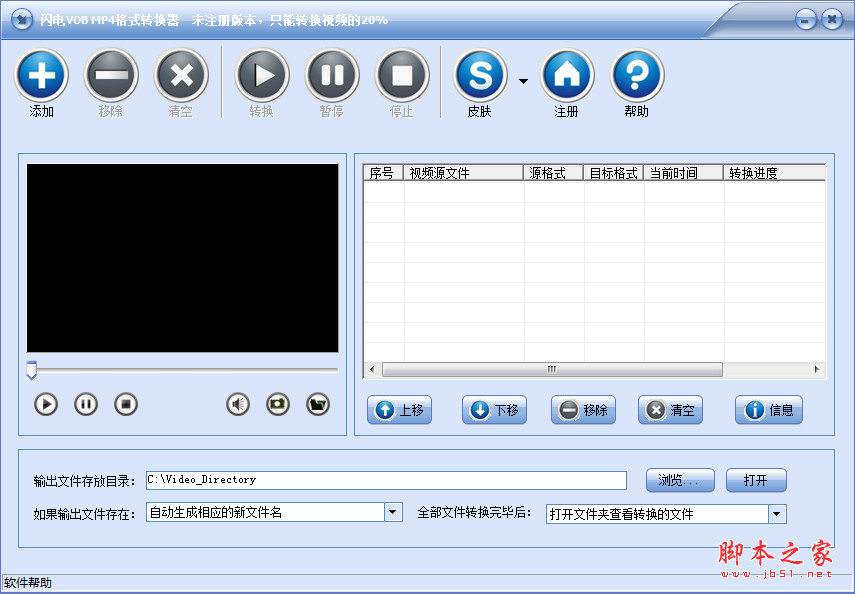The image size is (855, 594).
Task: Click the 浏览 browse button
Action: point(680,480)
